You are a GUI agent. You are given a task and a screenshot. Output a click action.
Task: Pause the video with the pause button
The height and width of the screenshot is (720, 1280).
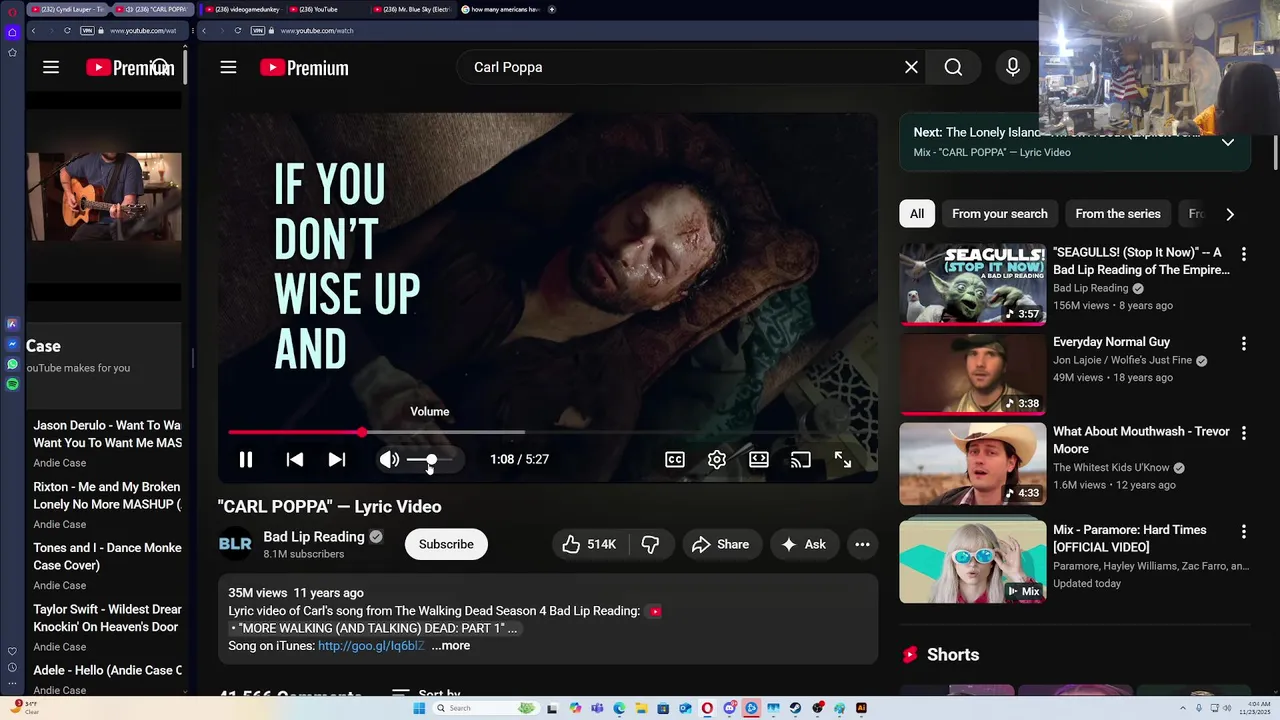point(245,460)
